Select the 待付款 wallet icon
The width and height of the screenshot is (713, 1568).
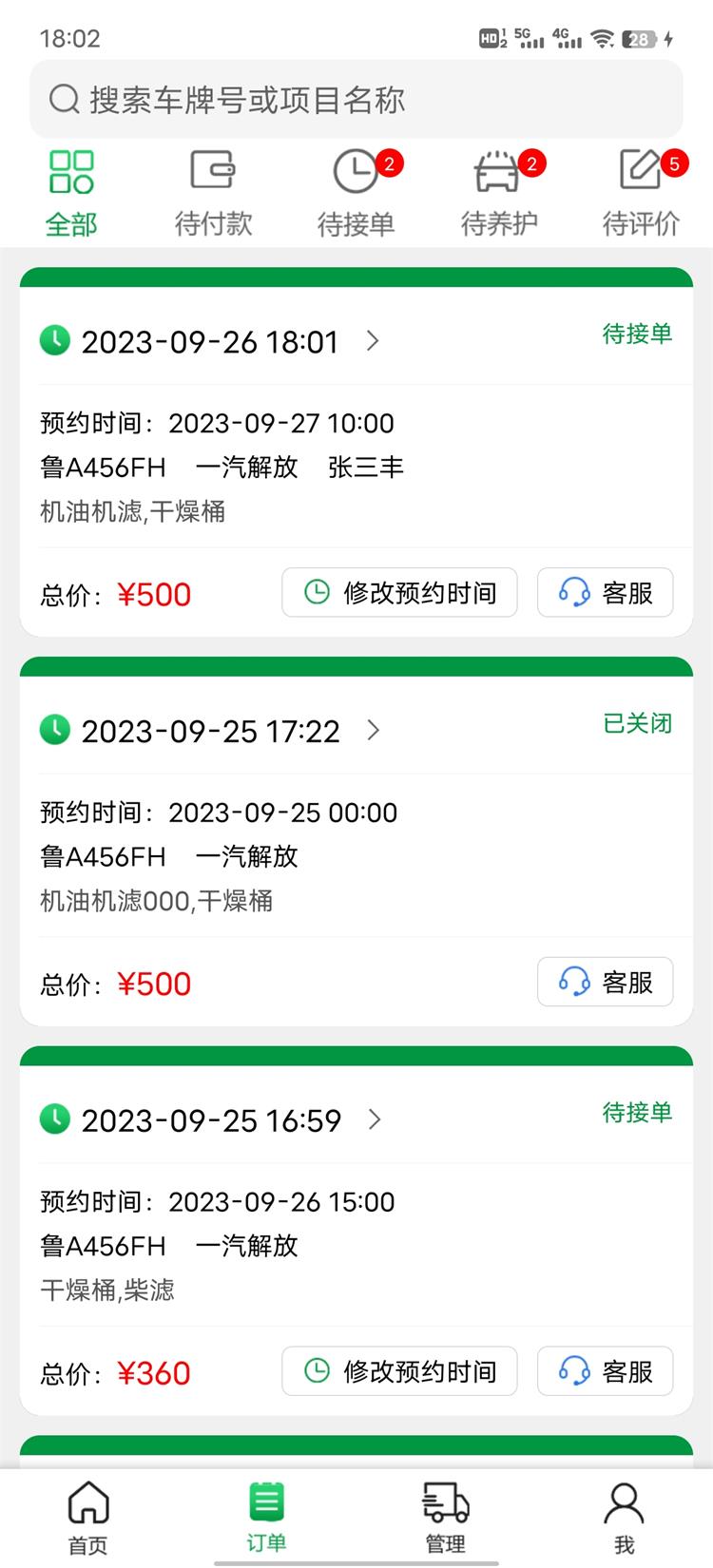point(213,172)
